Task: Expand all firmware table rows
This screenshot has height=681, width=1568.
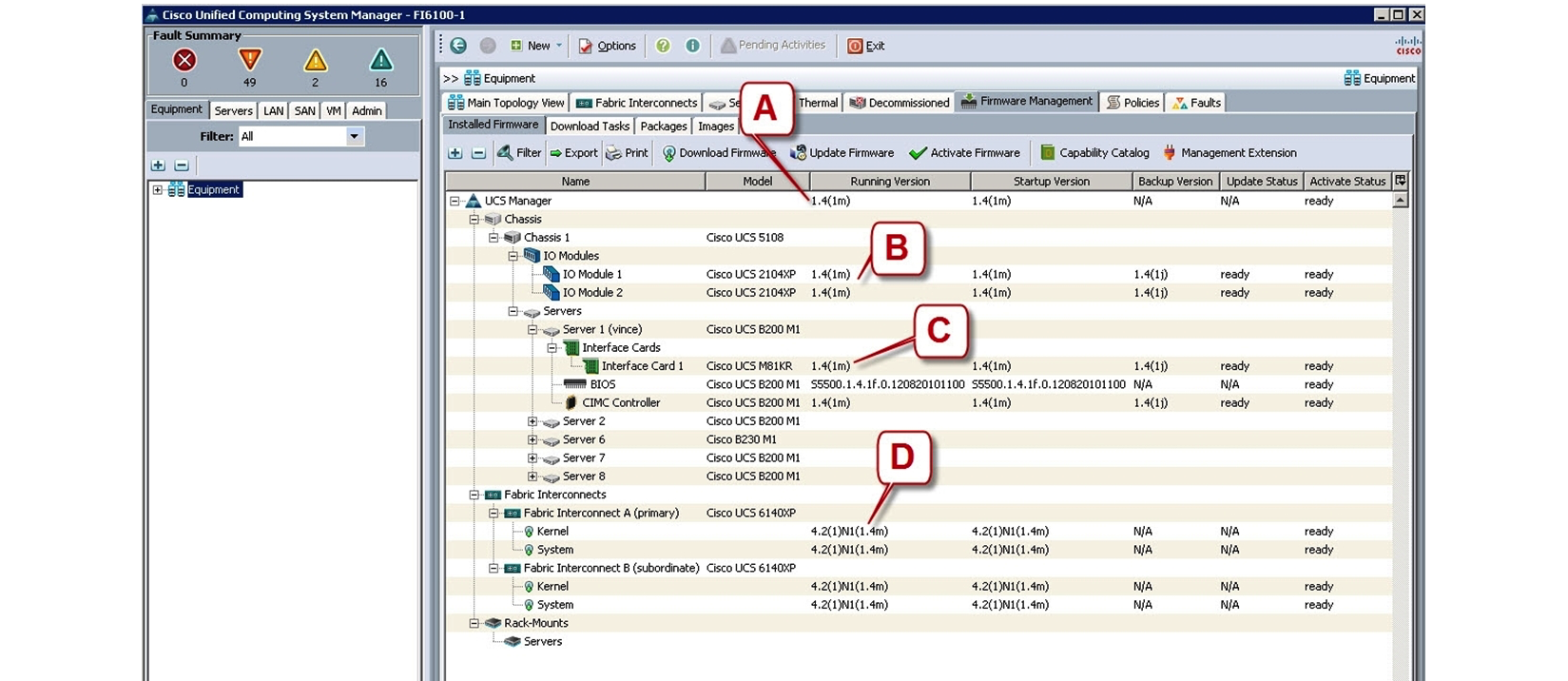Action: coord(455,152)
